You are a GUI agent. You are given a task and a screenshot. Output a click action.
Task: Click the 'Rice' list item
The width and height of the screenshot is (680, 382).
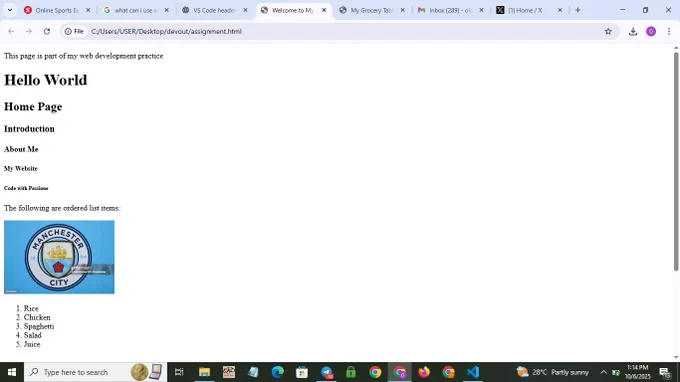pos(31,308)
